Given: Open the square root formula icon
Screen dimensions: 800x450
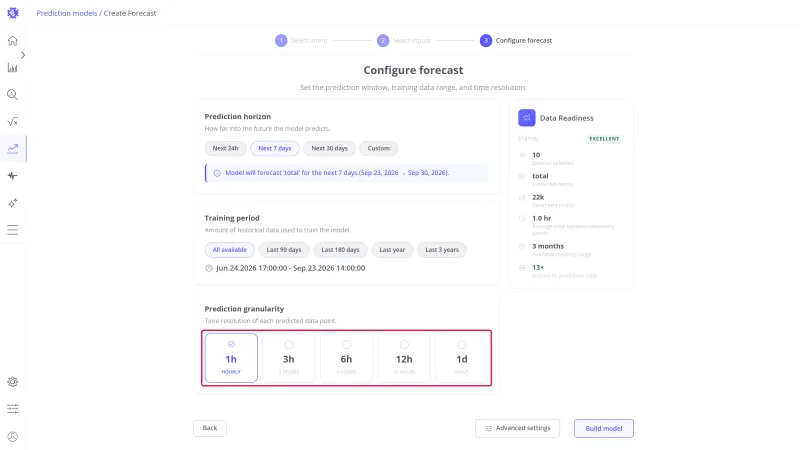Looking at the screenshot, I should tap(13, 121).
